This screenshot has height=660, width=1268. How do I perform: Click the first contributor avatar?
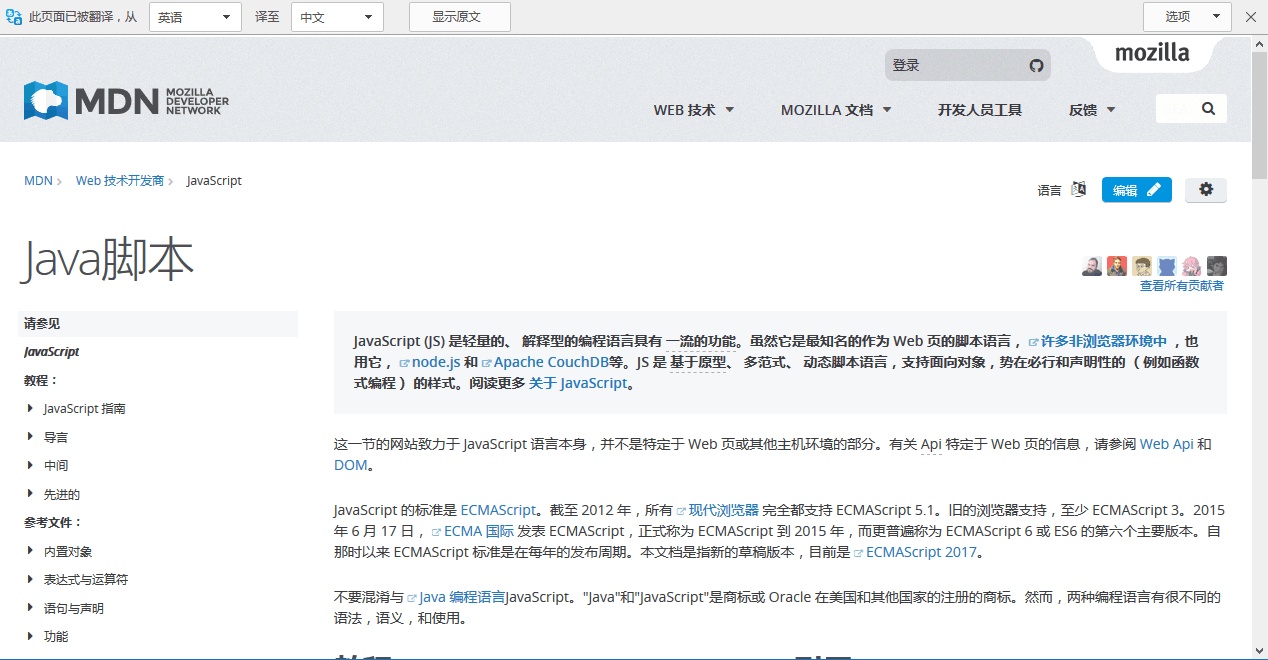point(1092,266)
